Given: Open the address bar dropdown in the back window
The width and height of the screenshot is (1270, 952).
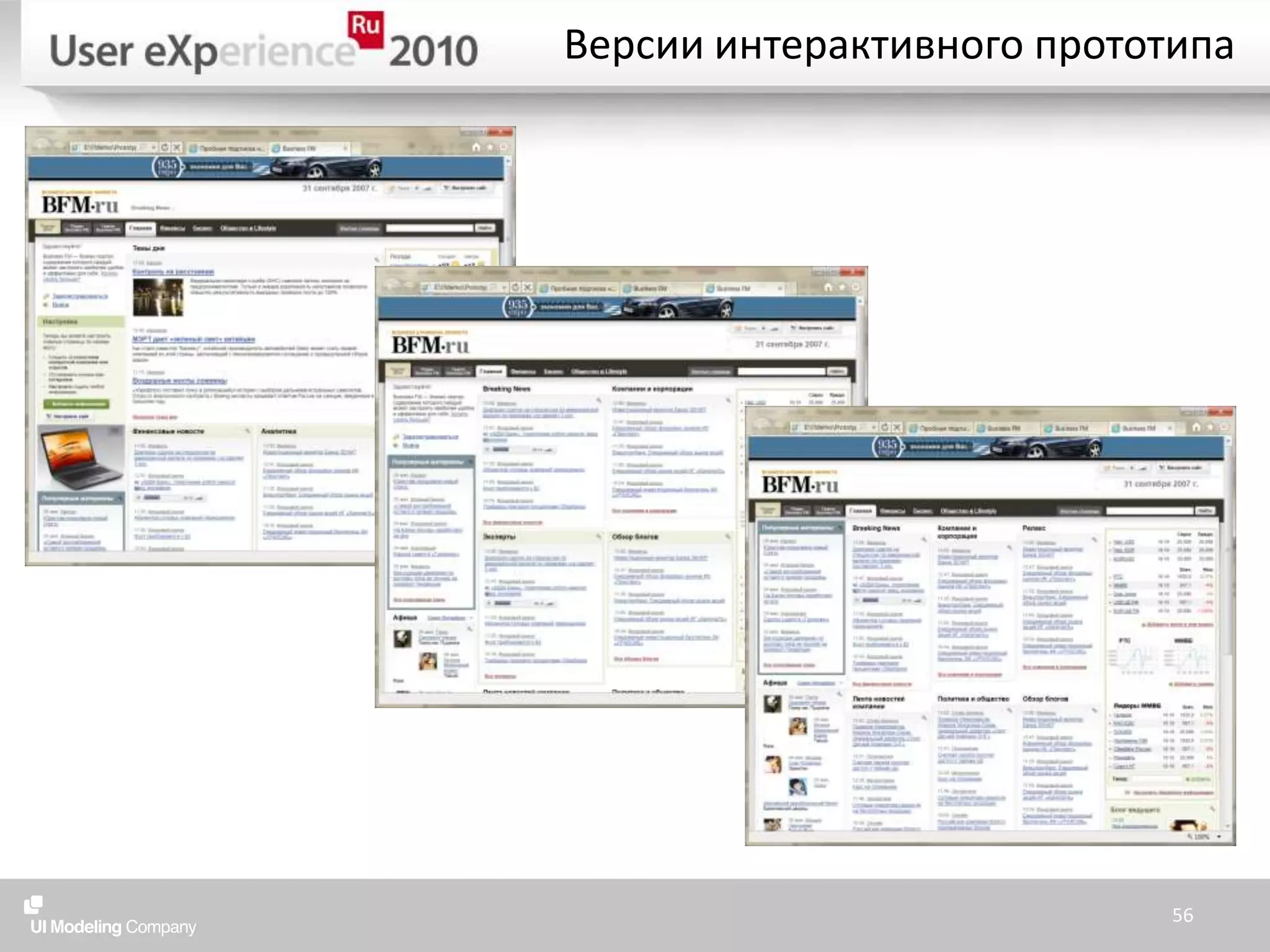Looking at the screenshot, I should click(x=153, y=148).
